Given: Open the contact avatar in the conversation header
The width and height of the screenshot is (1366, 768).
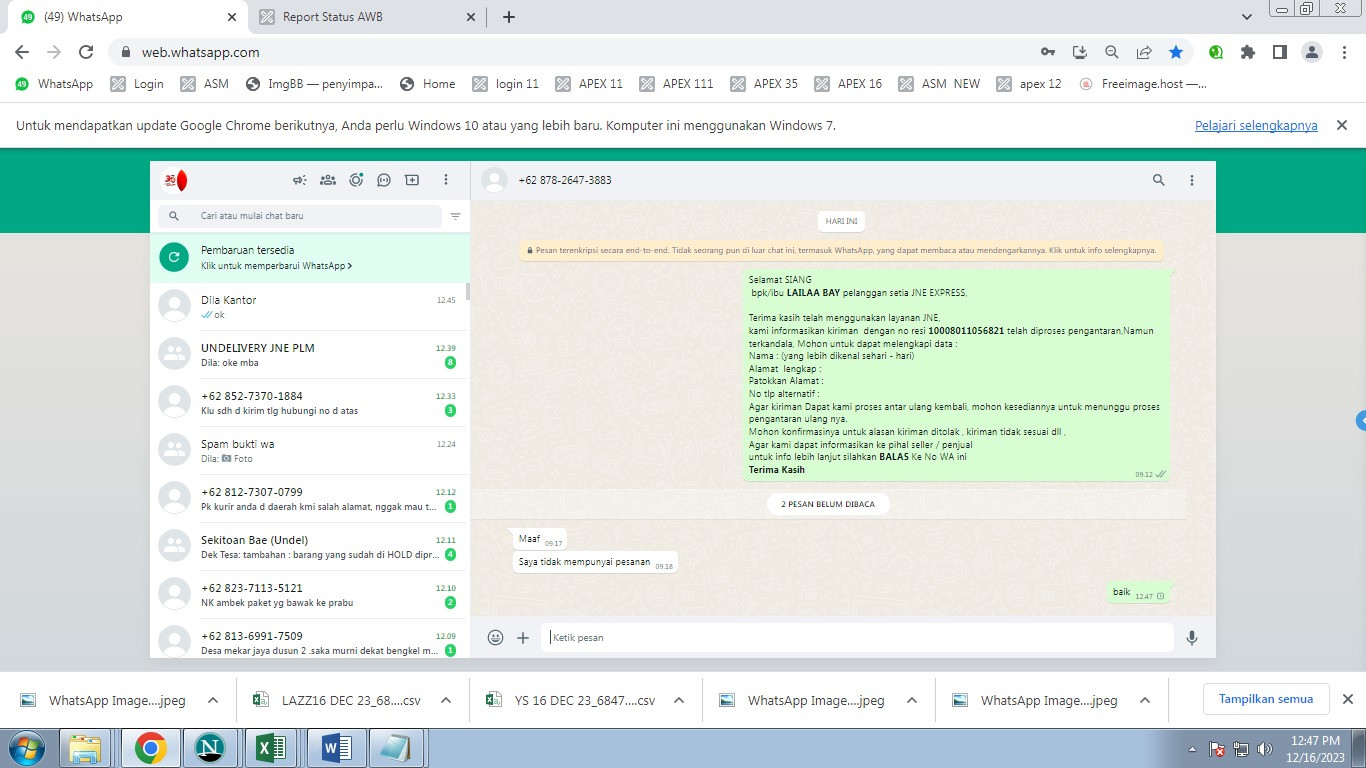Looking at the screenshot, I should point(494,180).
